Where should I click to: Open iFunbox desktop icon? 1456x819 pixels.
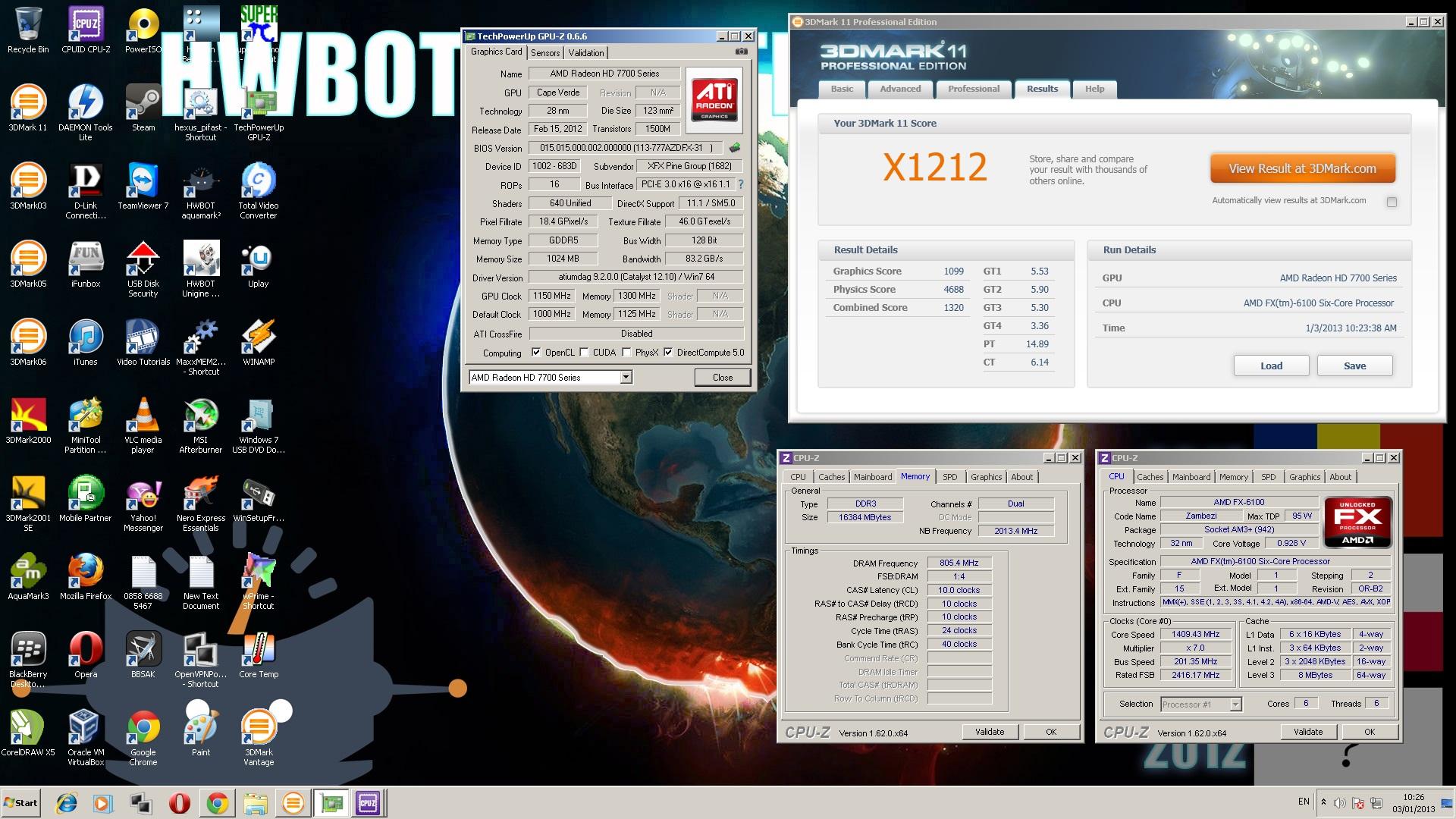click(86, 265)
